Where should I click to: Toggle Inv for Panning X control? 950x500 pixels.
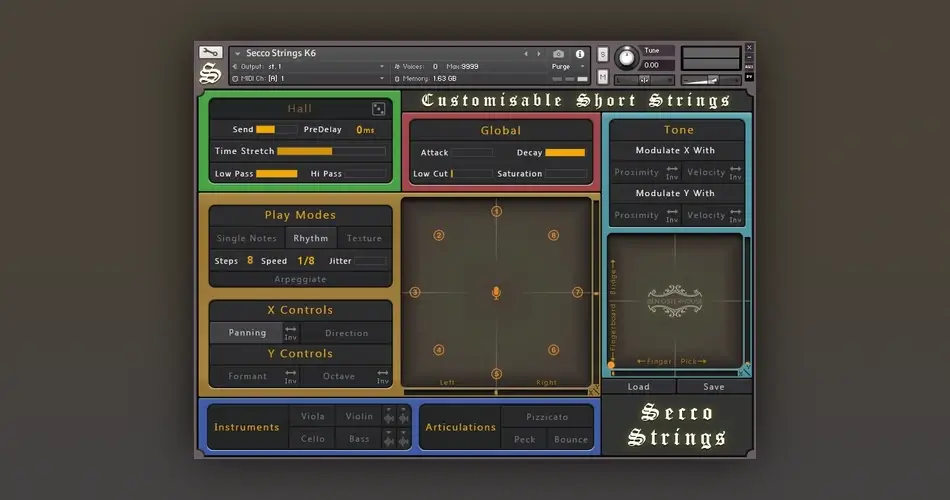coord(291,333)
